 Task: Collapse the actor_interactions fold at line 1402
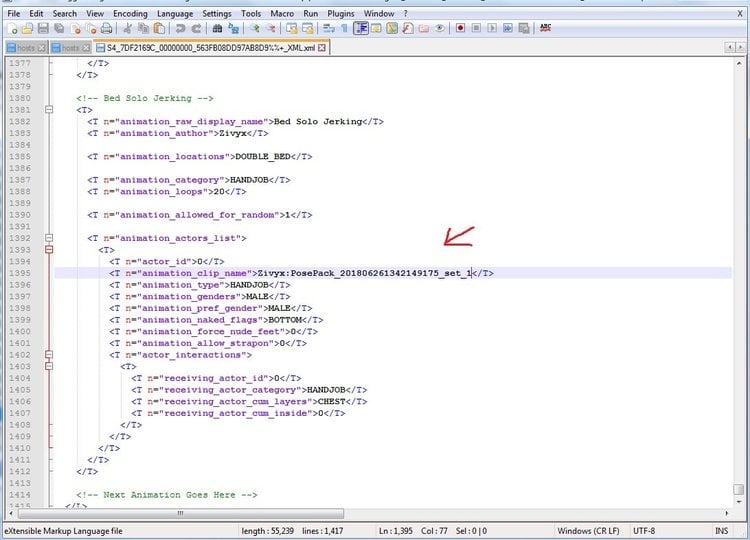tap(49, 354)
